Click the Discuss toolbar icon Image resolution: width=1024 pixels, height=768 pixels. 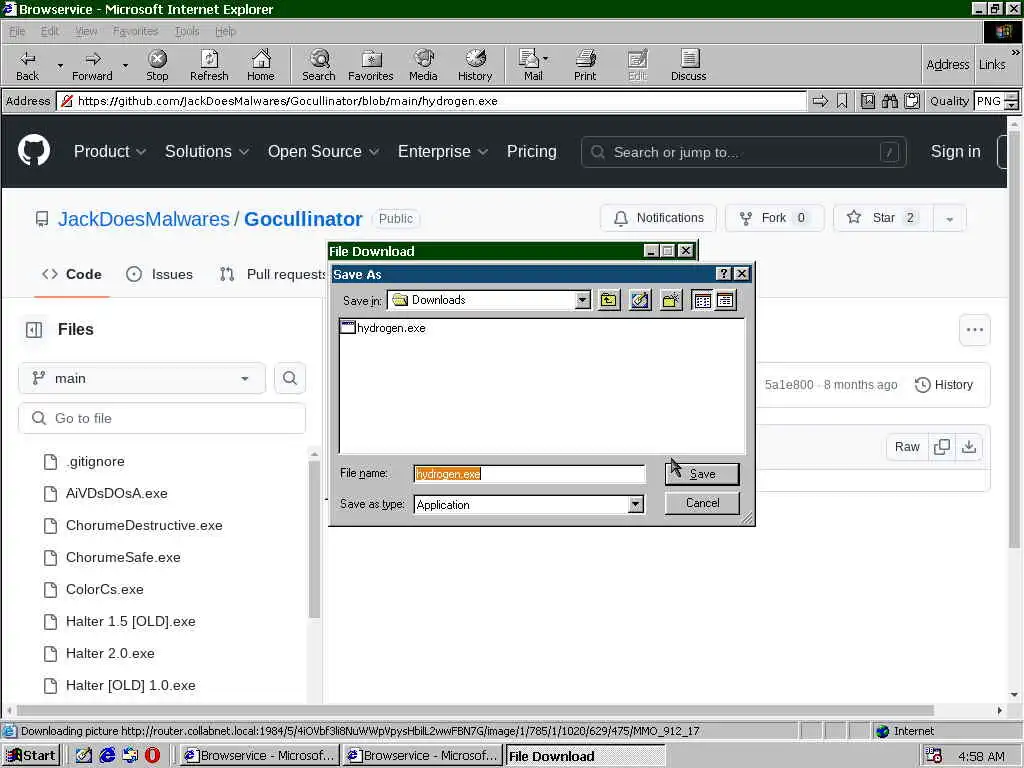point(688,65)
